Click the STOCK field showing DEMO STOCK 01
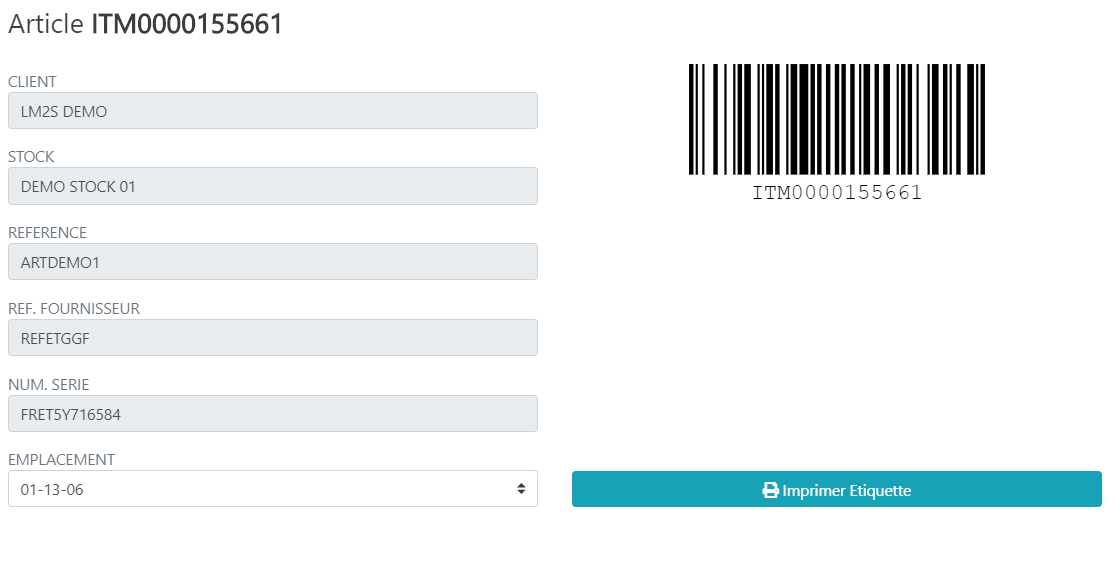The image size is (1115, 574). point(272,186)
